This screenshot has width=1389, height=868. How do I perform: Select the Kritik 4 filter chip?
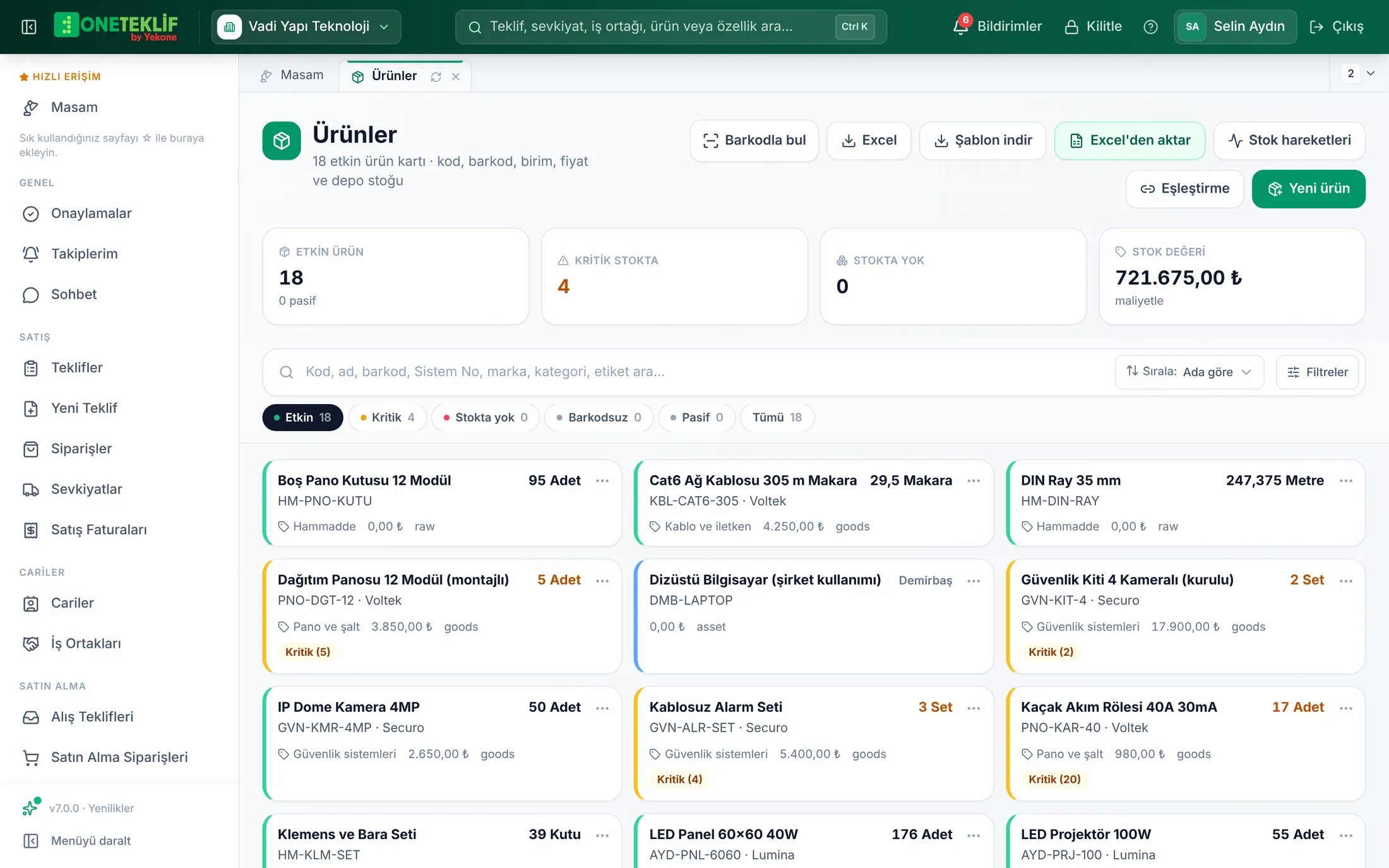387,417
